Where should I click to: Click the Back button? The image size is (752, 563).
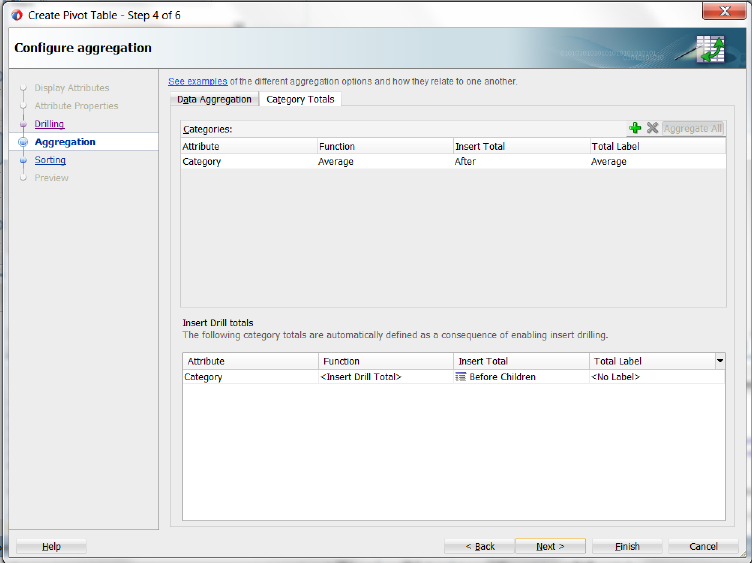(x=480, y=546)
